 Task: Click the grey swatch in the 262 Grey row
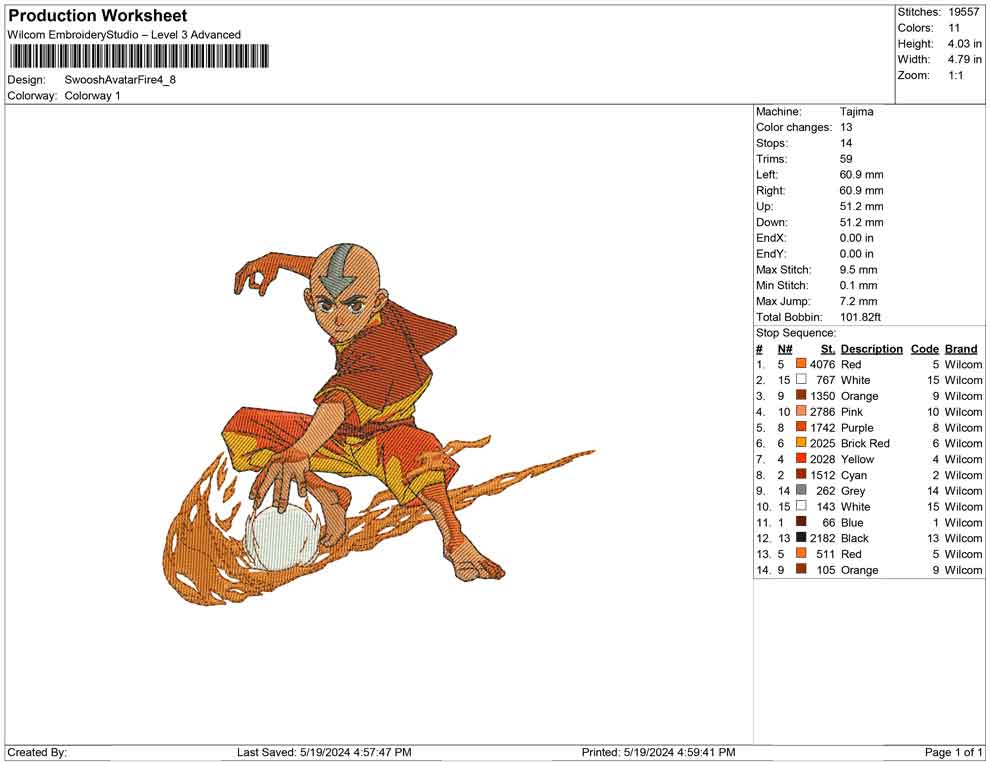[x=801, y=490]
